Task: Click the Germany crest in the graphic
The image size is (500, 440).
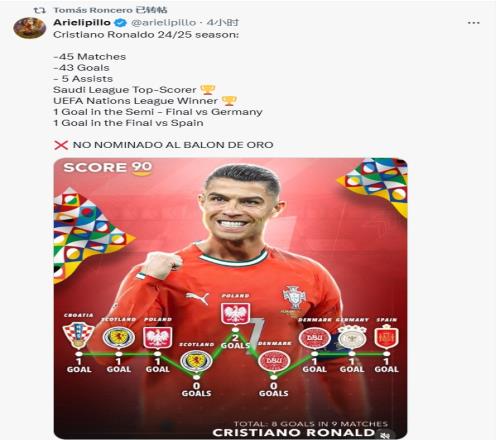Action: 352,337
